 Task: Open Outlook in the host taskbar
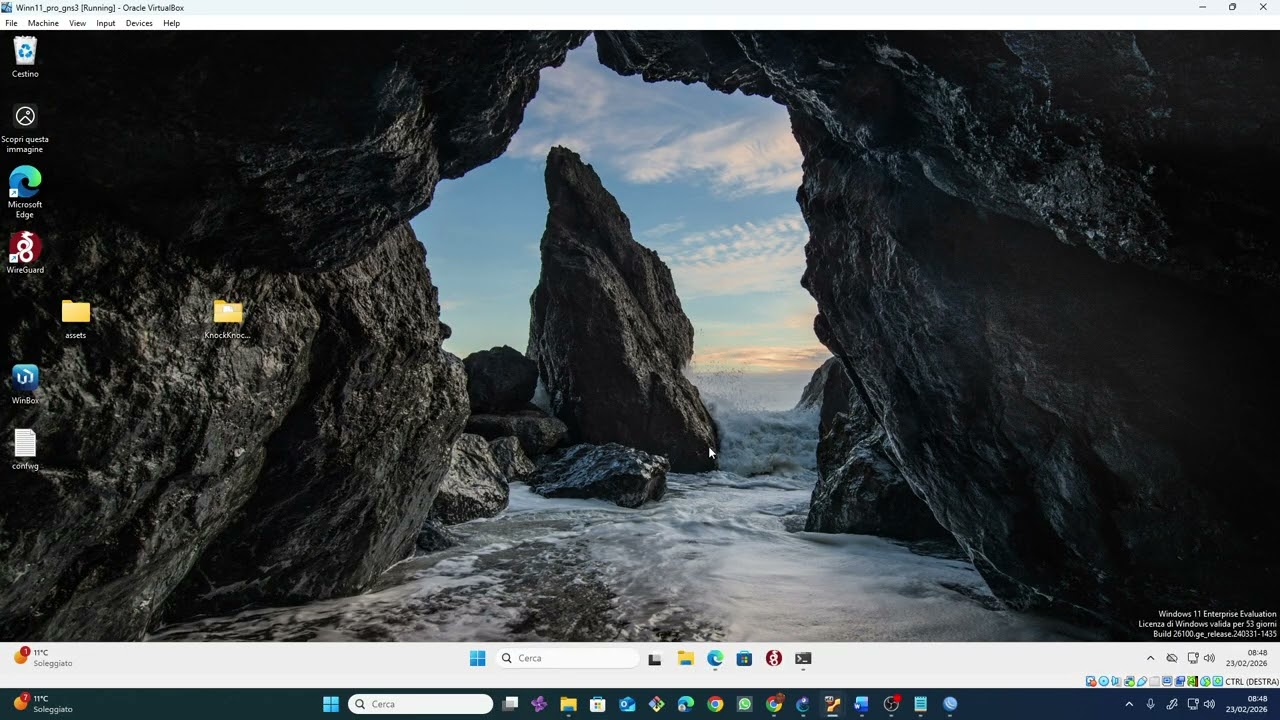click(627, 704)
